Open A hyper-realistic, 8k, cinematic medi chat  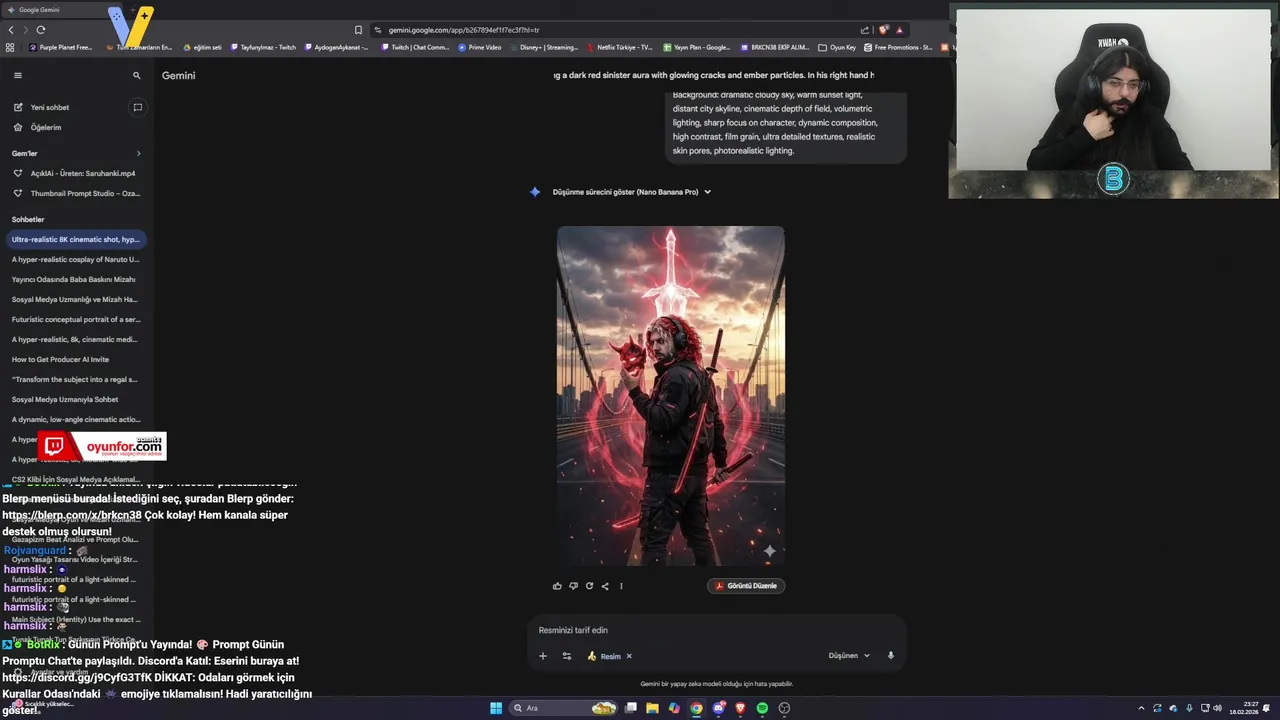pos(75,339)
